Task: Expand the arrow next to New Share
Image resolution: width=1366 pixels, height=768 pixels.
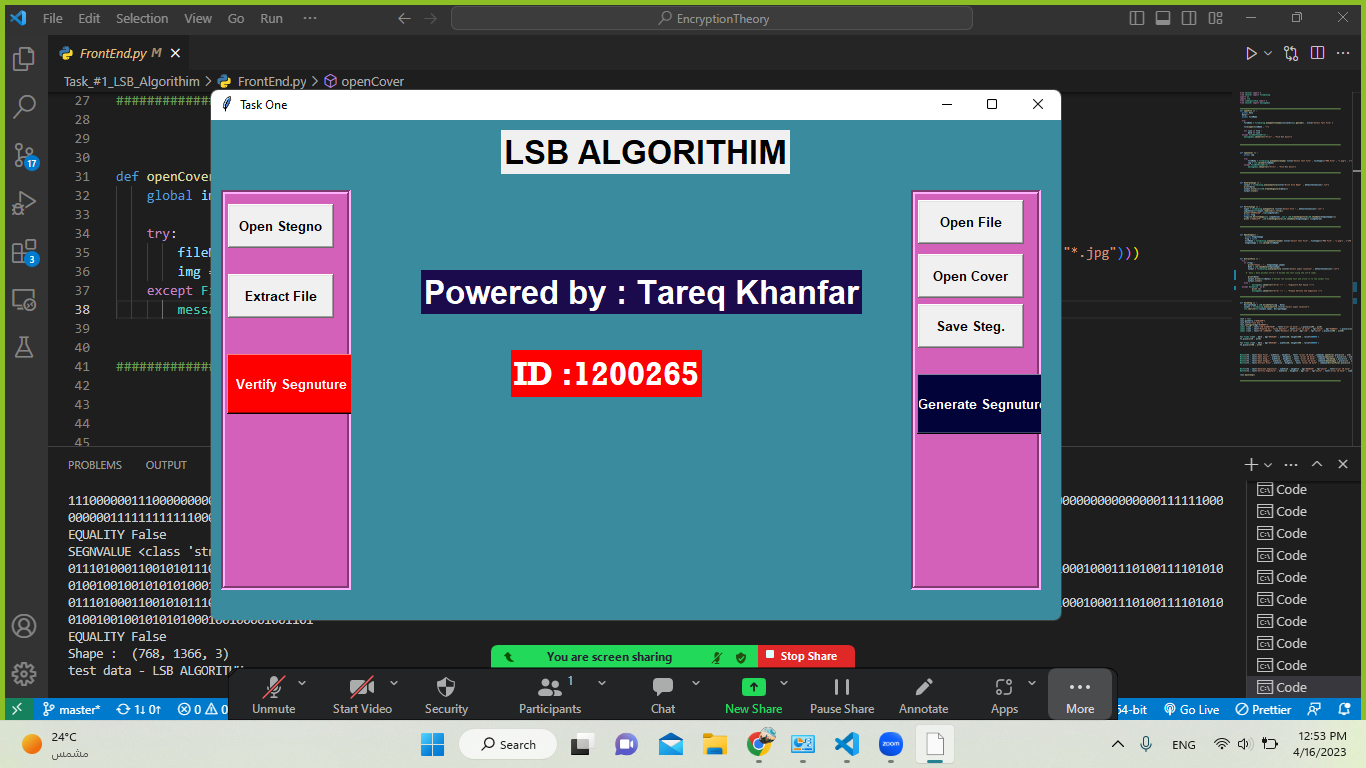Action: coord(784,683)
